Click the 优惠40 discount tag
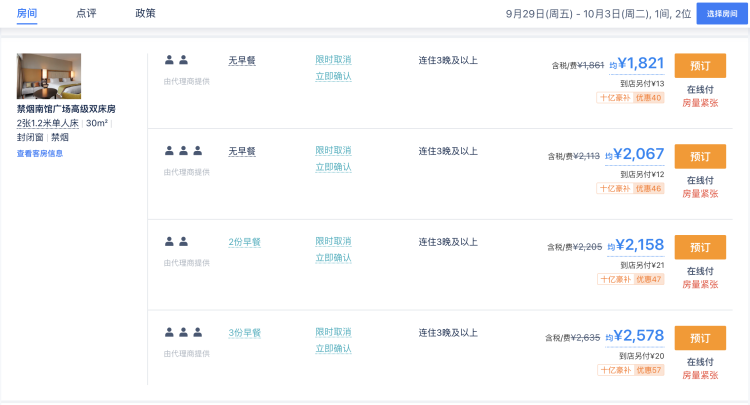The image size is (750, 405). click(x=649, y=98)
